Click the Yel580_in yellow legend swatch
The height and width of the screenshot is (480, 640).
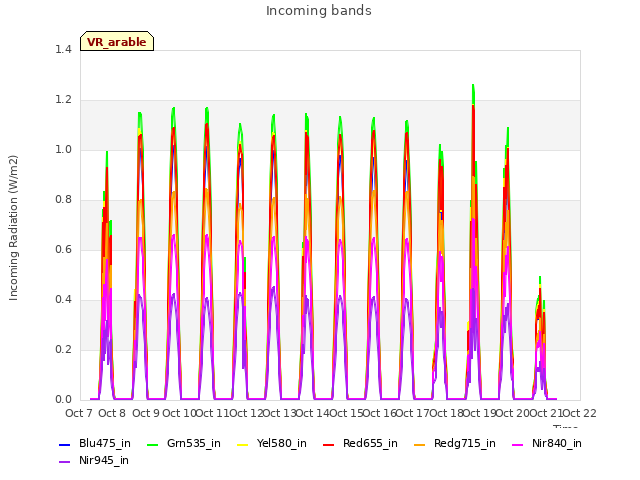tap(242, 444)
